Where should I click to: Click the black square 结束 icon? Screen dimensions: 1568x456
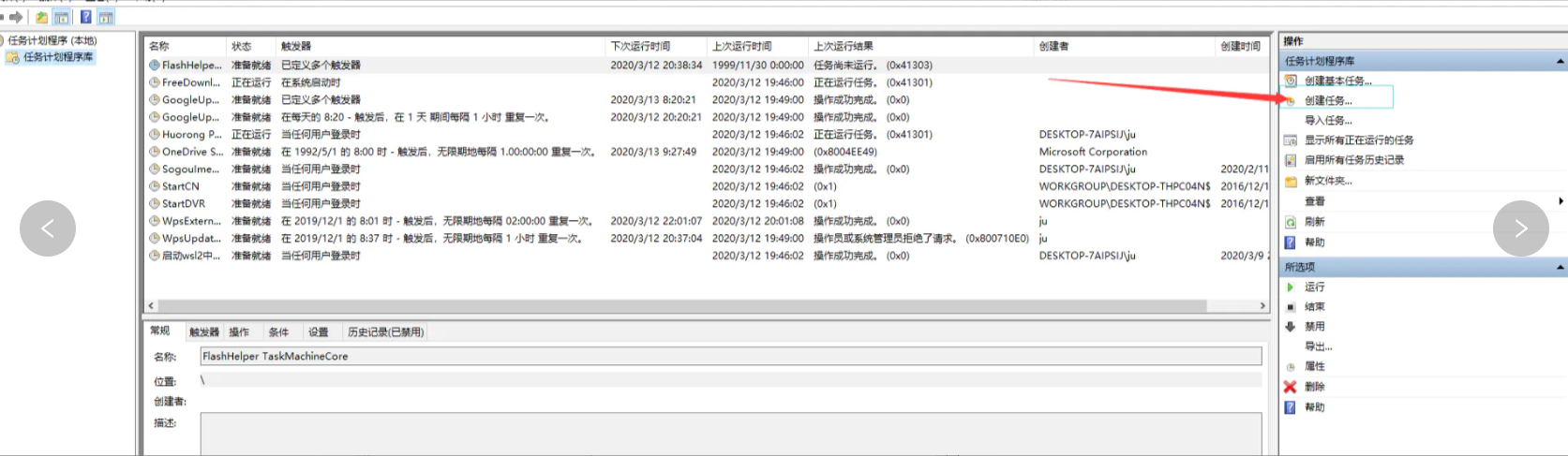pos(1291,307)
